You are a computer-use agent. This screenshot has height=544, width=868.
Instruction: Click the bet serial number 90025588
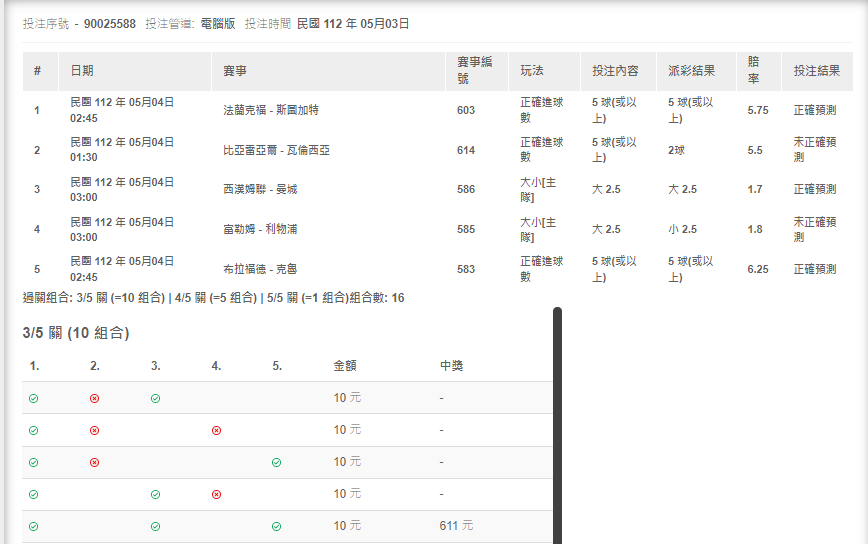point(109,23)
